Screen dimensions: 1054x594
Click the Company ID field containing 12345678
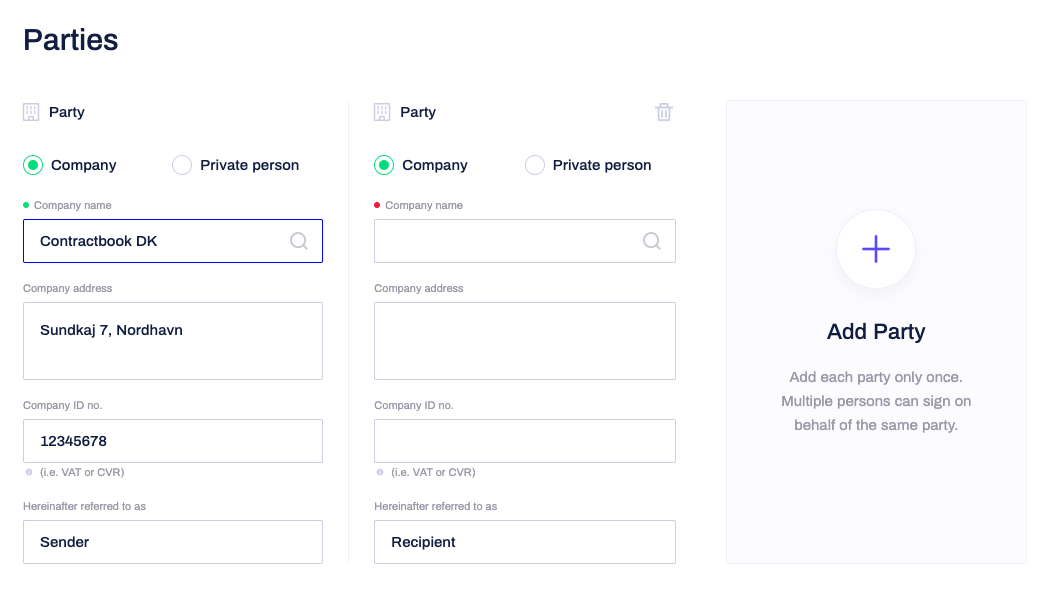pyautogui.click(x=173, y=441)
